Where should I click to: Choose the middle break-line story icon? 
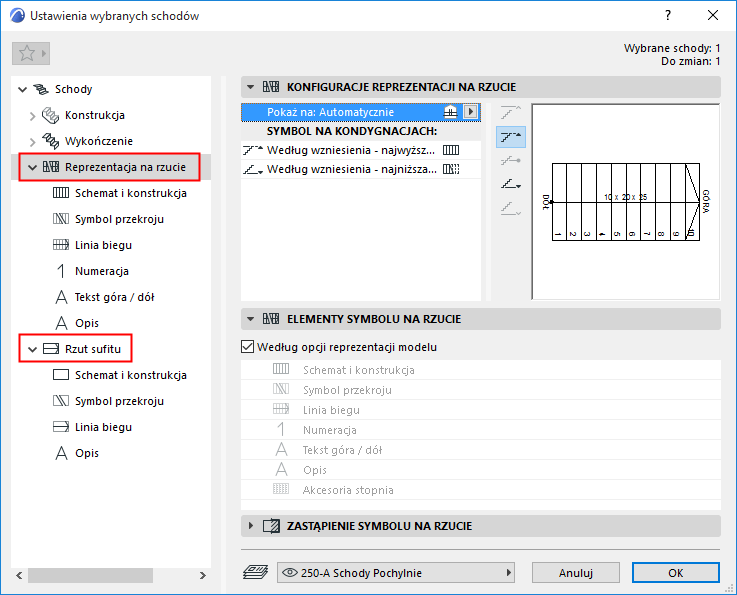pyautogui.click(x=510, y=161)
